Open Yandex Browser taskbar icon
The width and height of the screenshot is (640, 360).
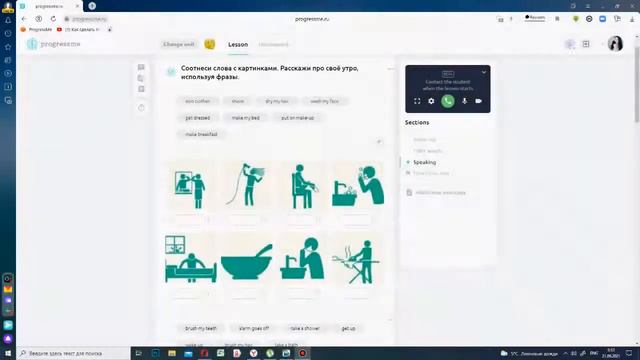click(x=253, y=353)
